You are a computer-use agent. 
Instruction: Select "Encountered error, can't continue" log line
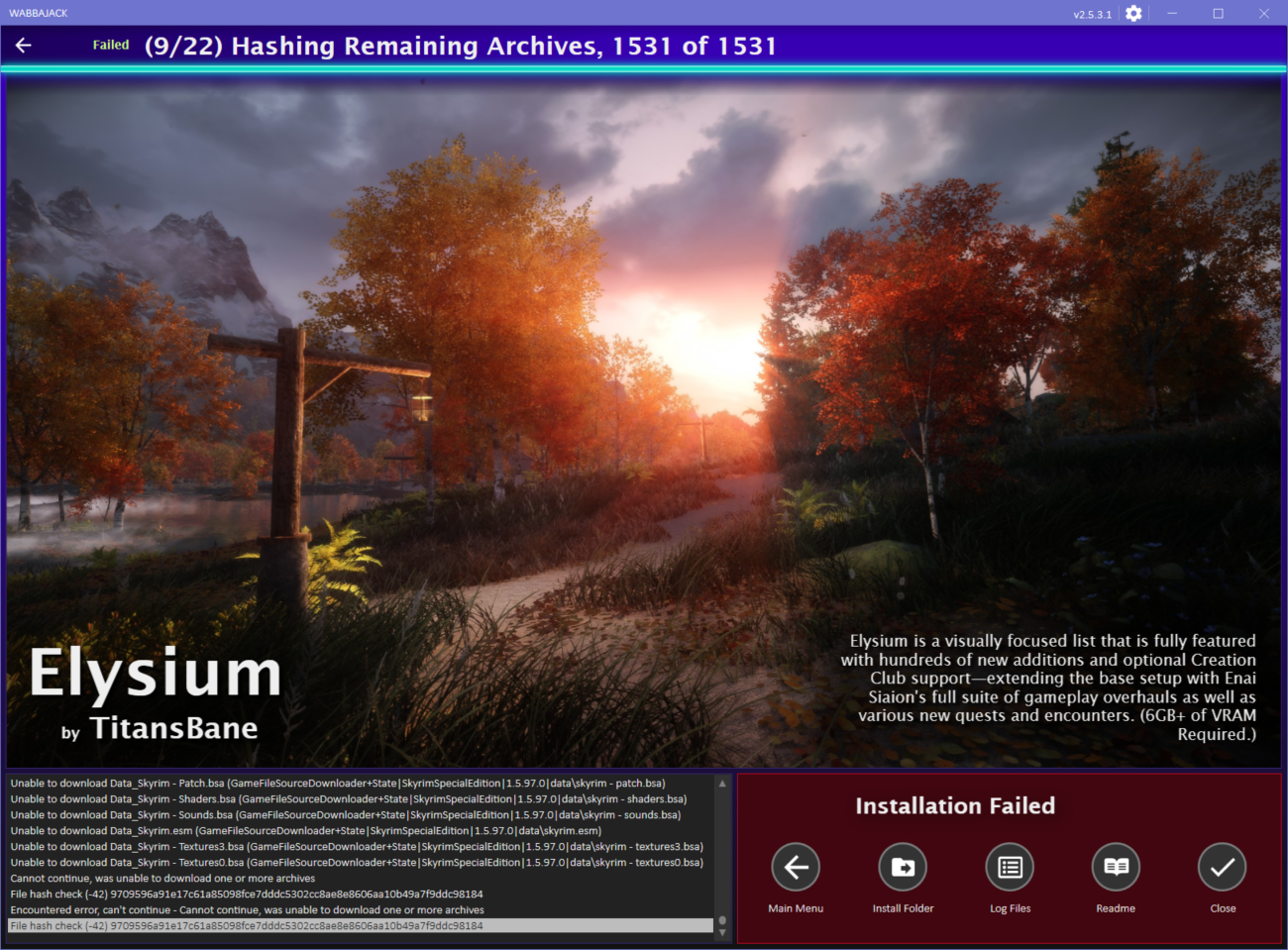pyautogui.click(x=361, y=910)
